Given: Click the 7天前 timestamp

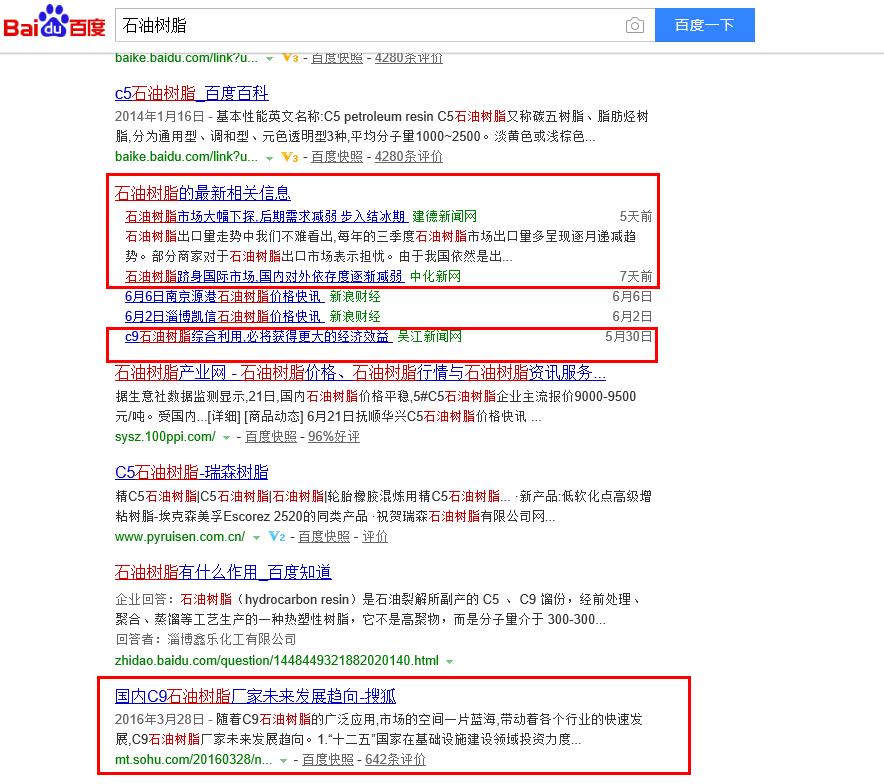Looking at the screenshot, I should tap(635, 276).
